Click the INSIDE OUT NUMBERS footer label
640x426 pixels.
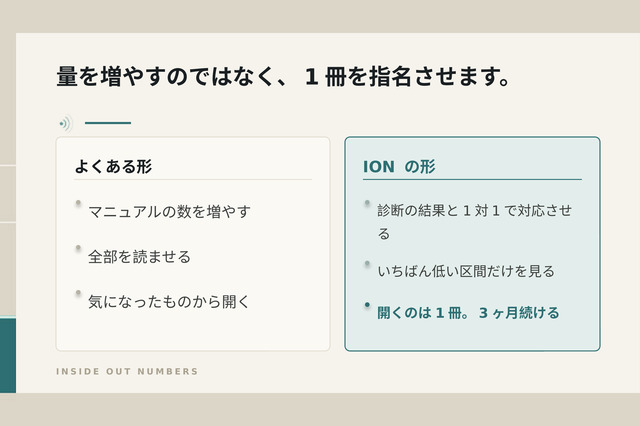click(x=127, y=371)
